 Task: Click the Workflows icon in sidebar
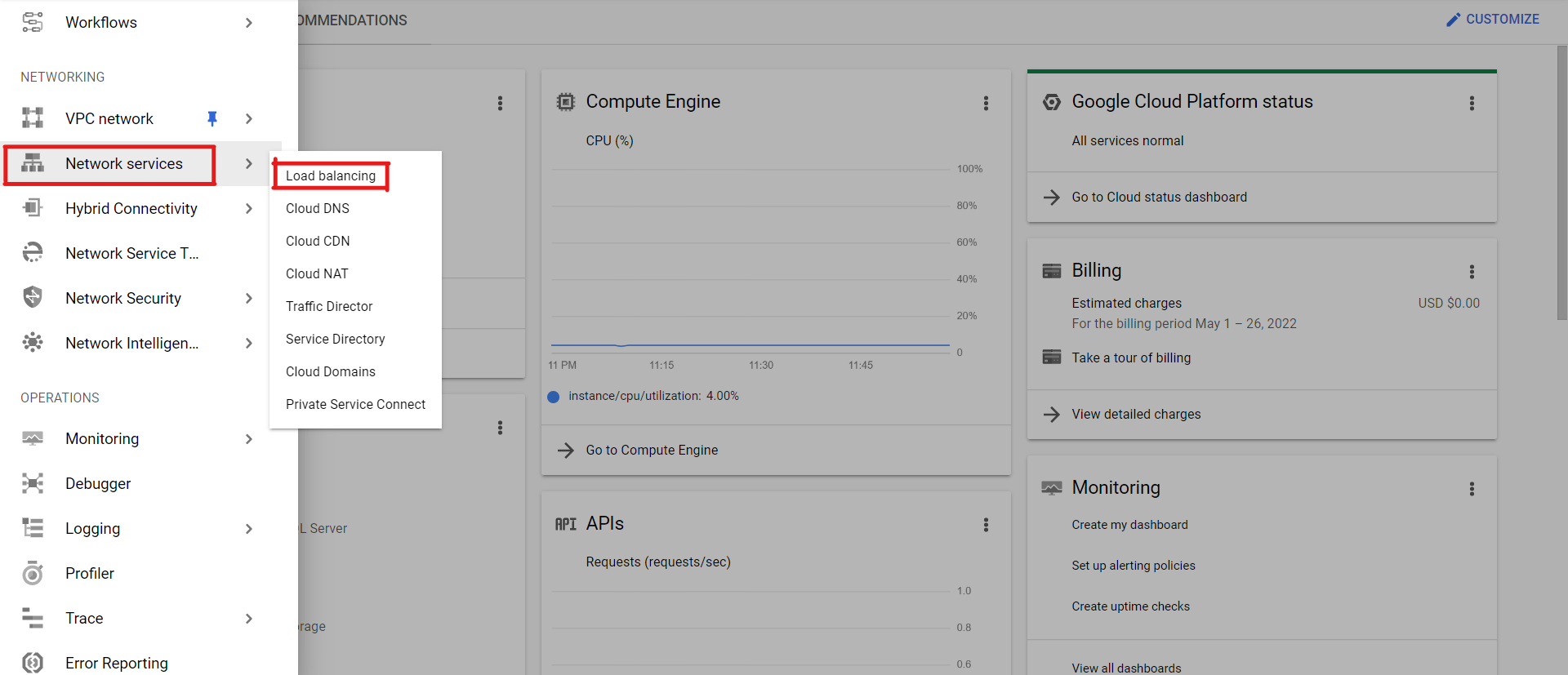(x=33, y=22)
